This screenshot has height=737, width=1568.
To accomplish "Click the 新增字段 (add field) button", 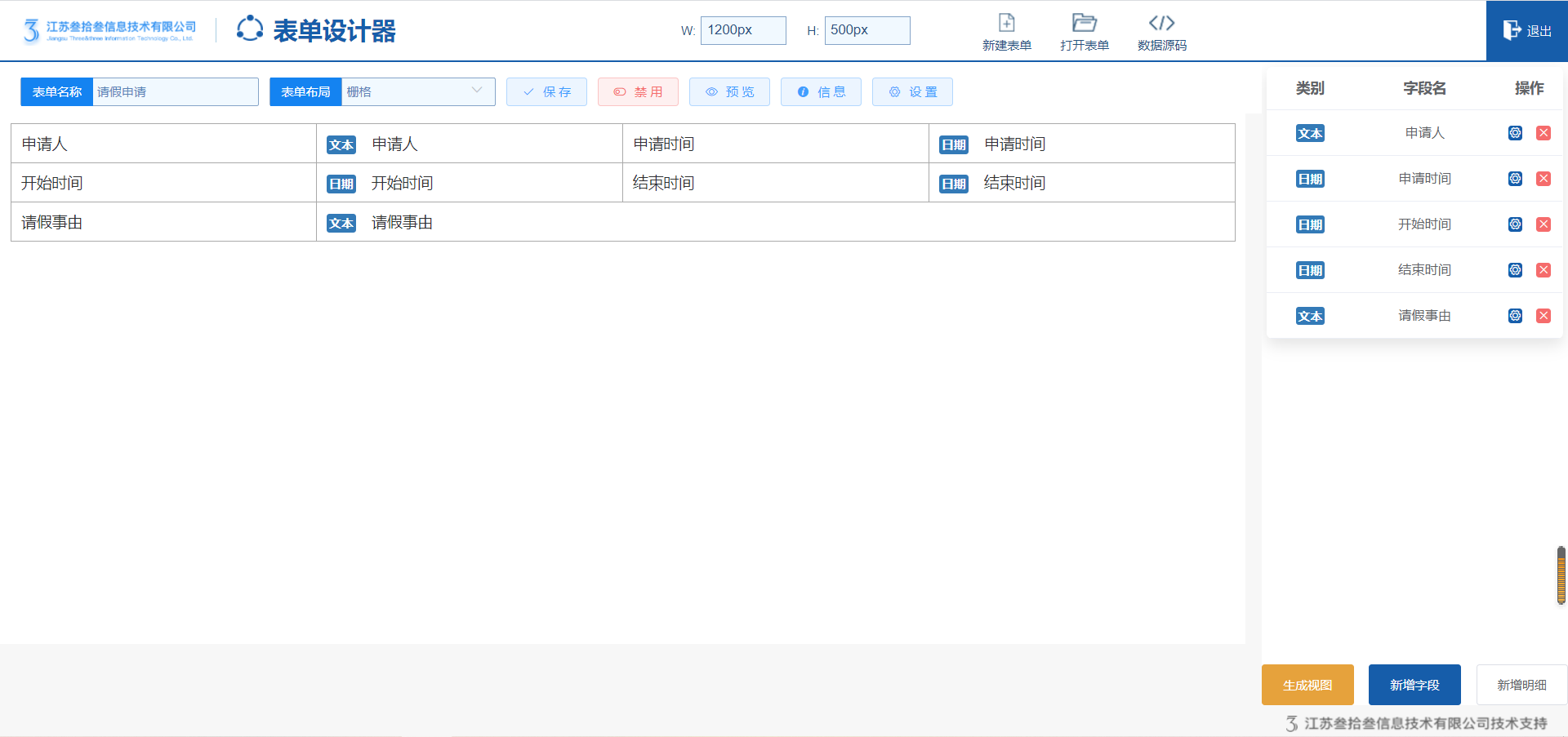I will [1414, 685].
